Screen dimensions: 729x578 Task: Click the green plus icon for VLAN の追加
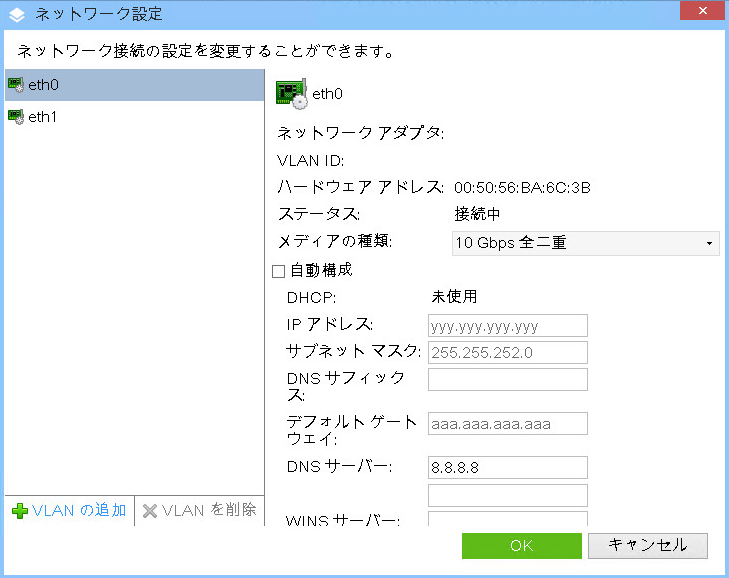point(19,511)
